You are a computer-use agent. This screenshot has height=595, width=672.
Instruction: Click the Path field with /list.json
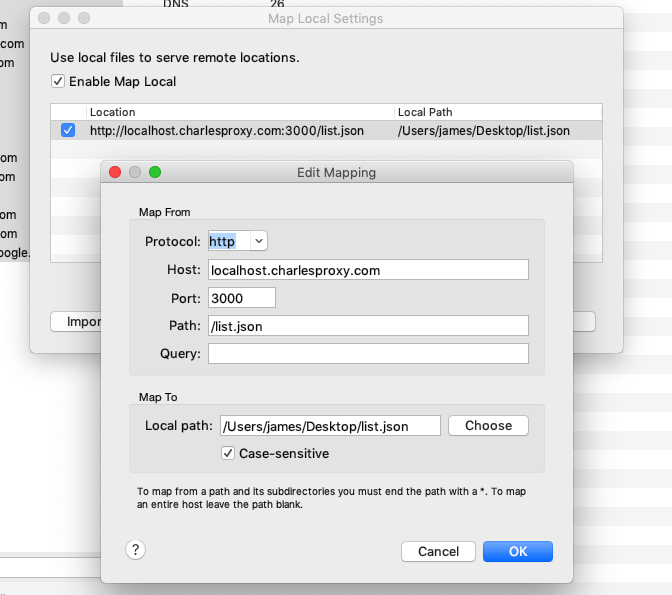(x=368, y=326)
